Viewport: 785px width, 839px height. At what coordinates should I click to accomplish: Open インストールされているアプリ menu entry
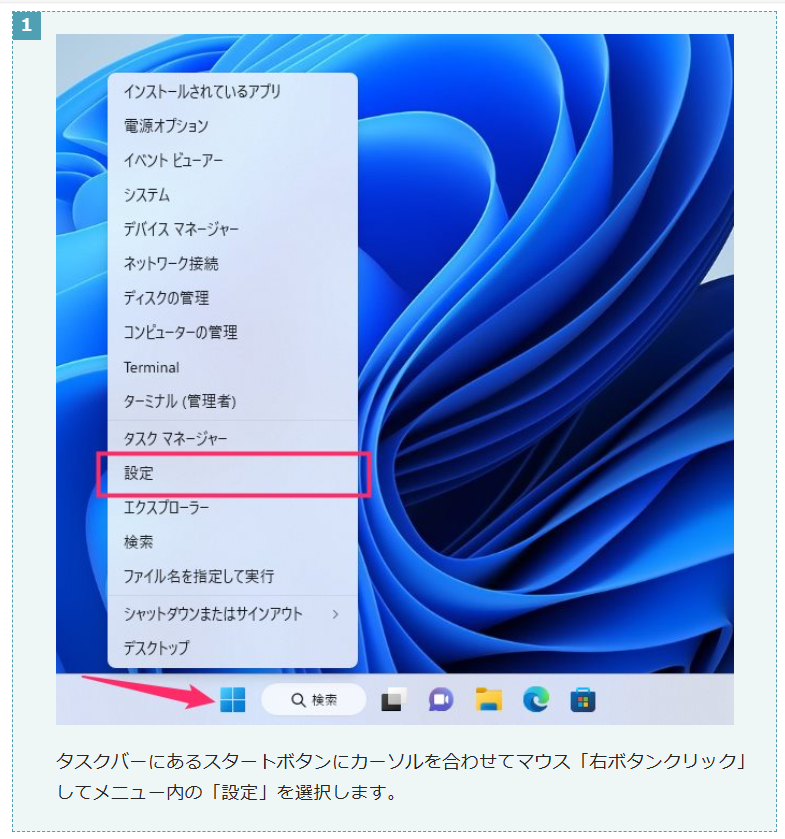tap(233, 92)
